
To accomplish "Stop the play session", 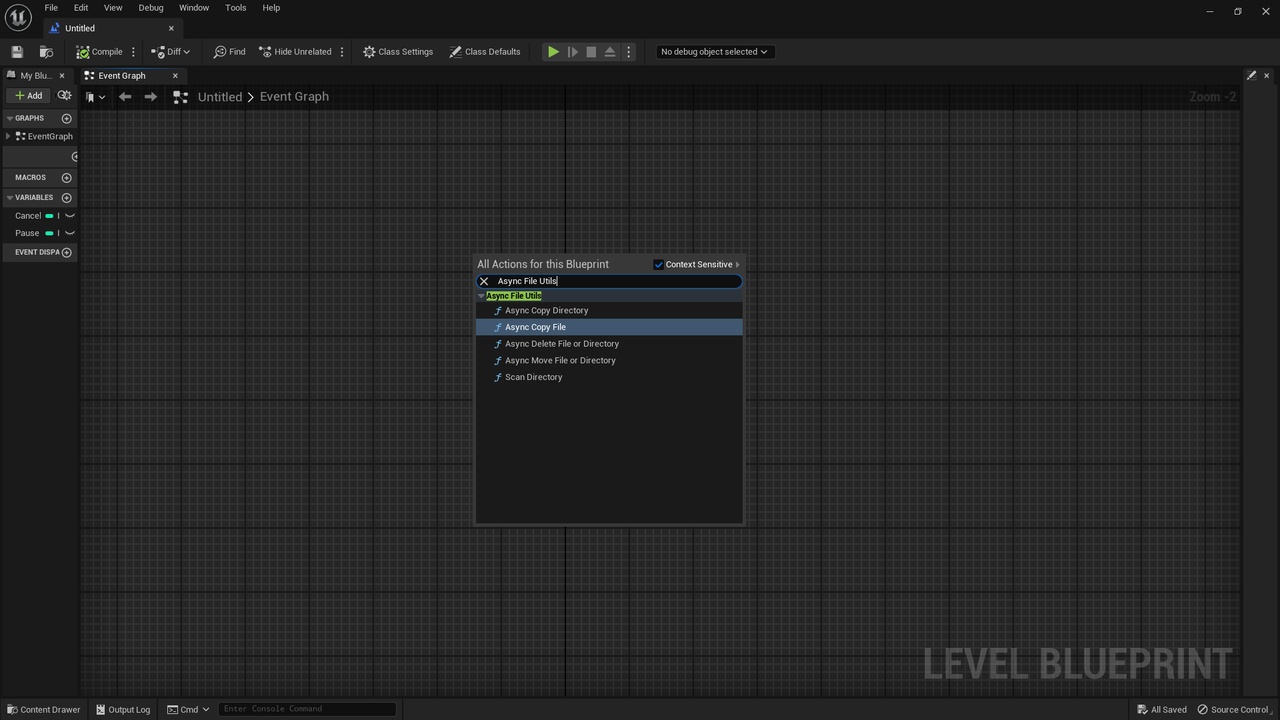I will click(591, 52).
